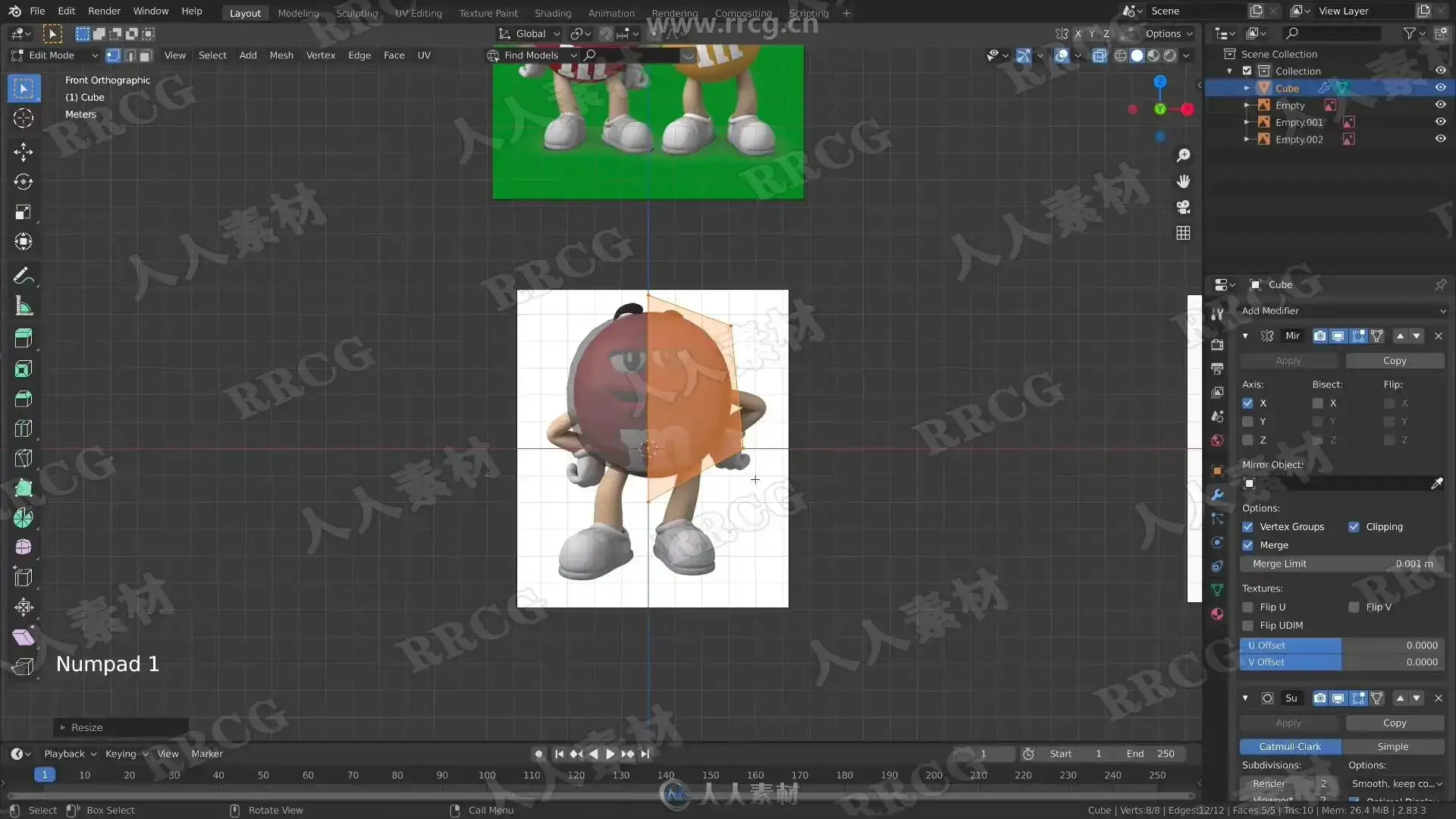Open Modifier properties wrench tab

(x=1217, y=494)
